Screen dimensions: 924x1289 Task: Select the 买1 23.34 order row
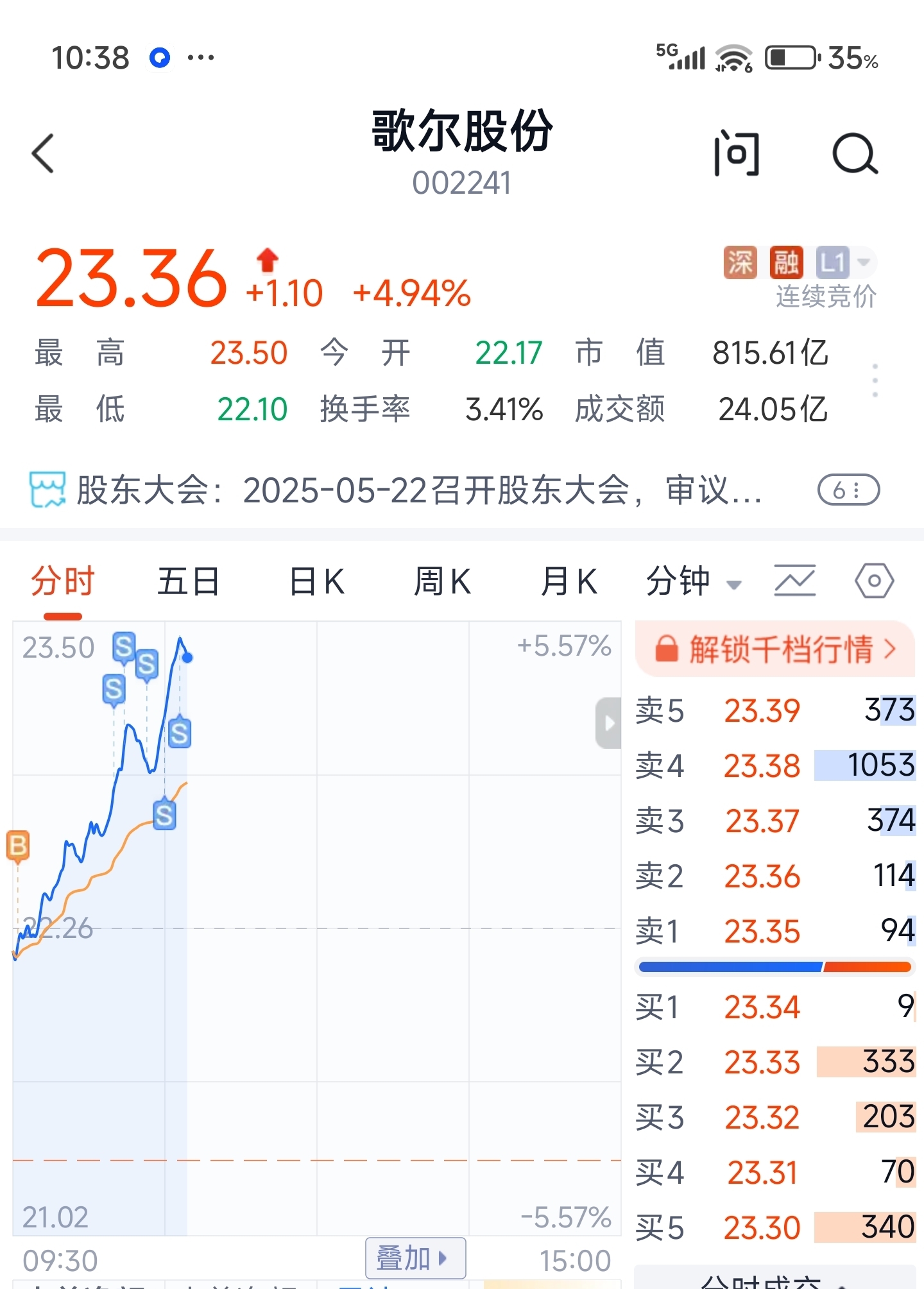pos(775,1007)
